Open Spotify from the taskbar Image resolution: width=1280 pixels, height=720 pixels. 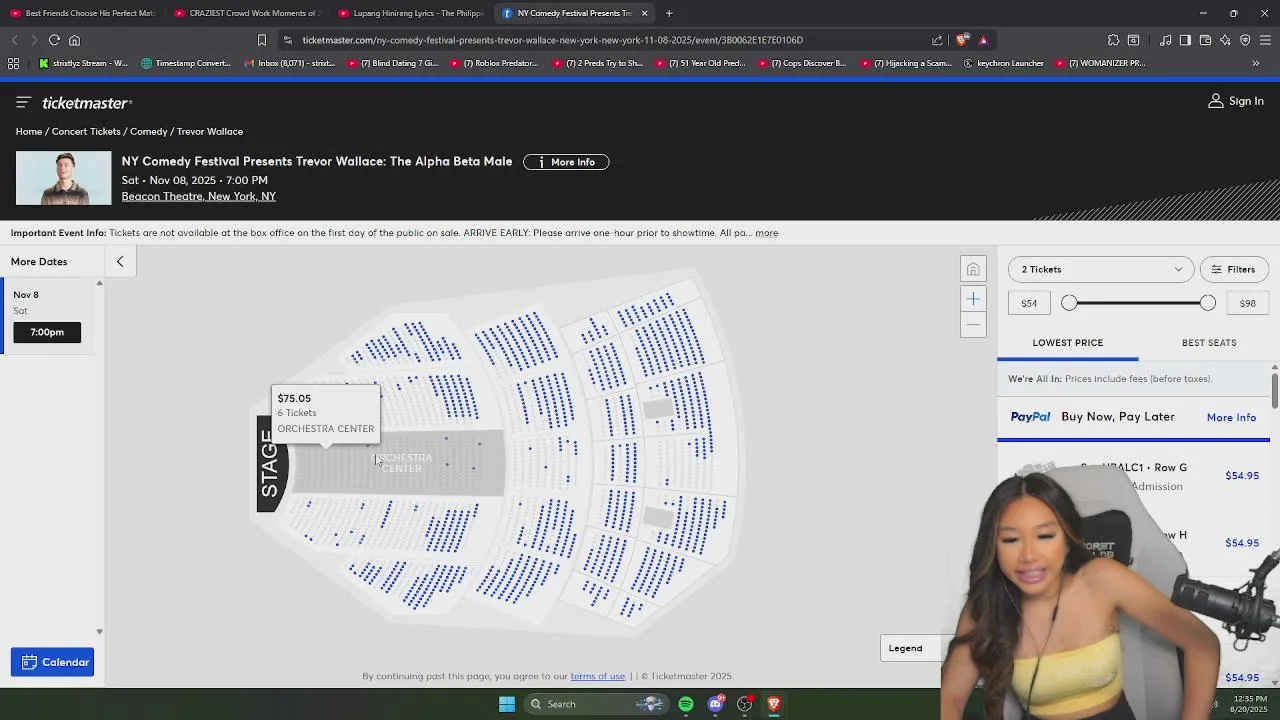[686, 704]
